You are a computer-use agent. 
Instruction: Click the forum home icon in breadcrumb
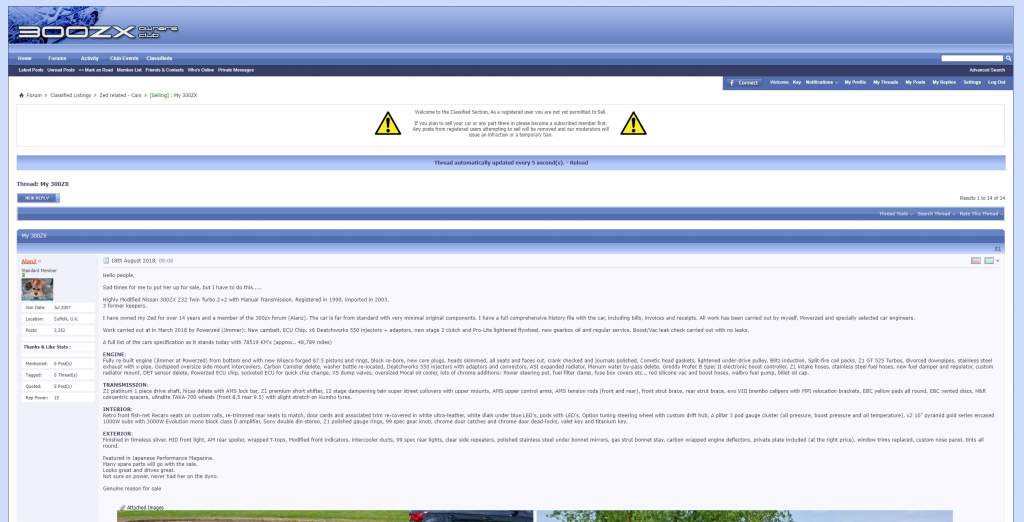point(22,95)
